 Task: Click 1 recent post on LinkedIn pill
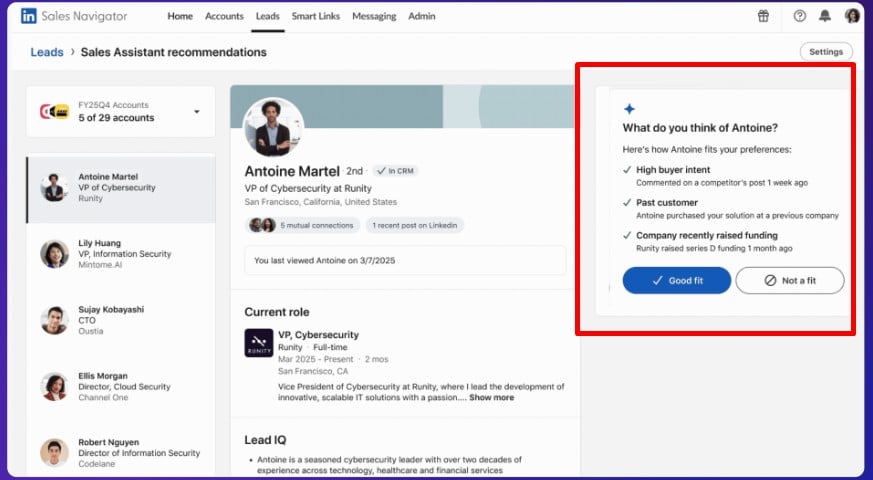(415, 225)
